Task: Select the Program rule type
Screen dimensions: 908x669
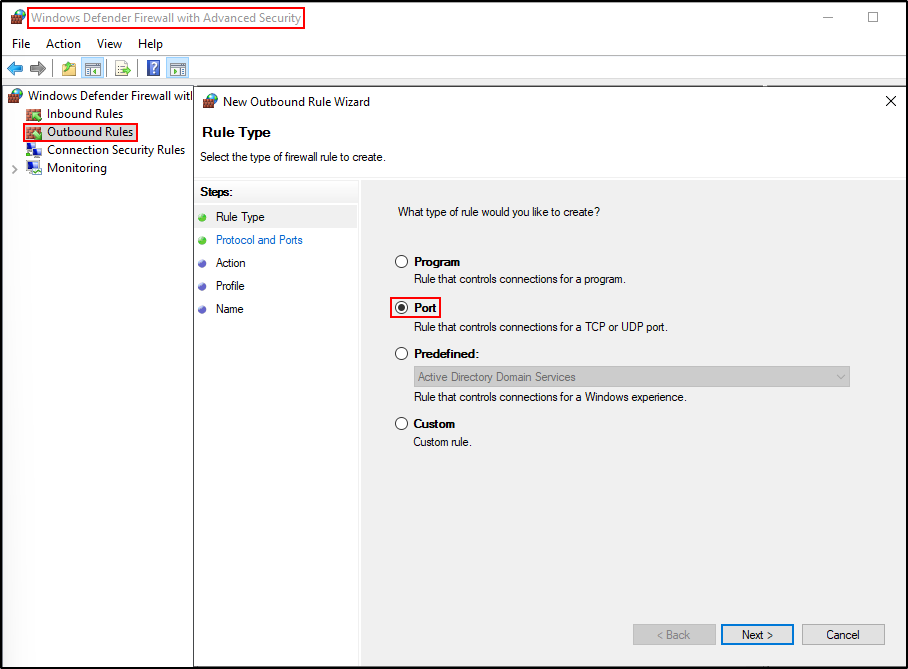Action: pos(401,262)
